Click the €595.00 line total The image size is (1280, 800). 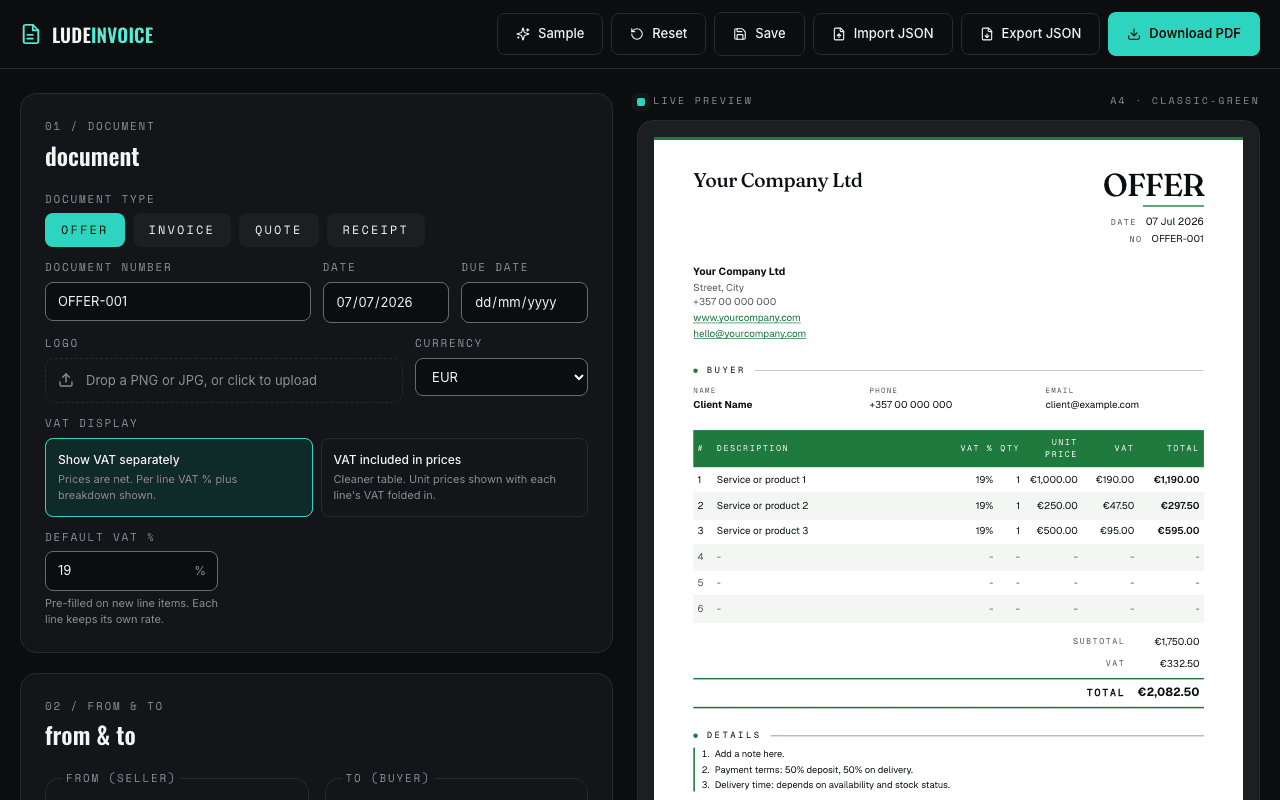click(x=1179, y=531)
